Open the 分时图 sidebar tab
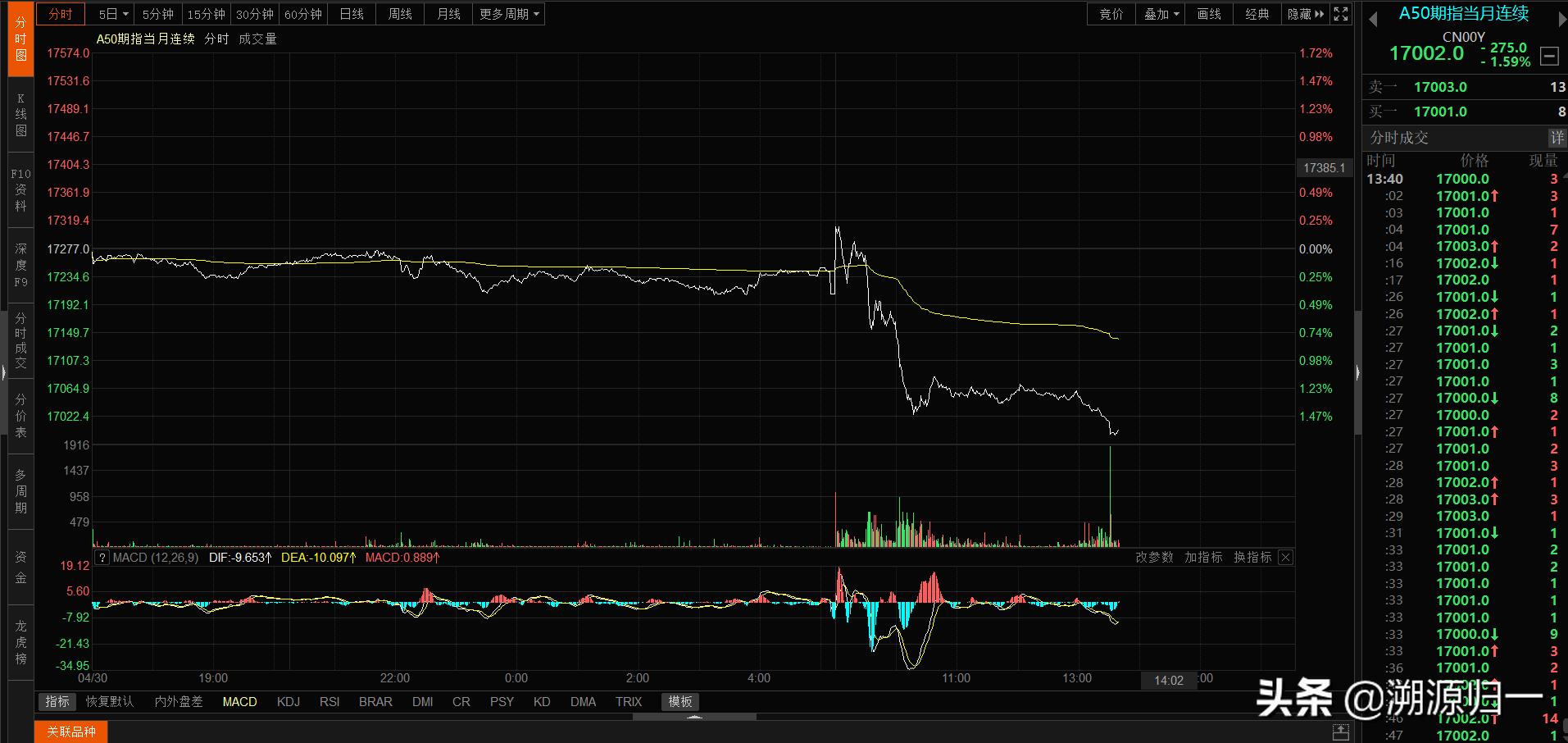This screenshot has height=743, width=1568. click(x=20, y=39)
